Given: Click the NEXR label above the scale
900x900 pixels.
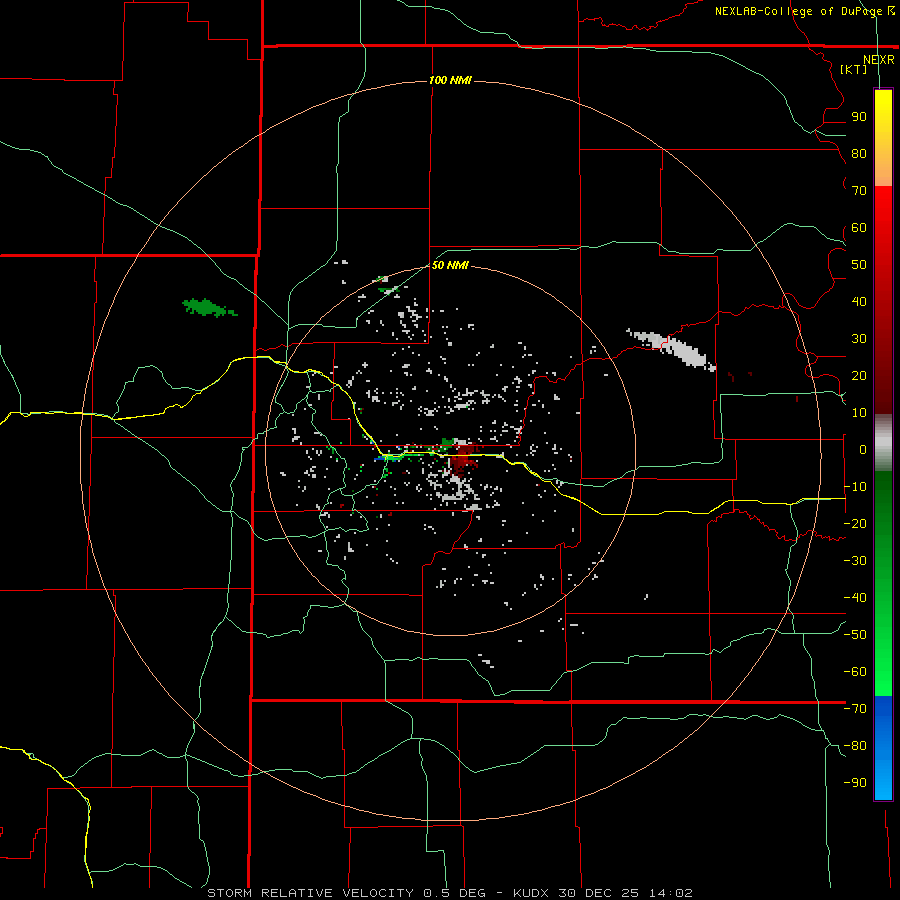Looking at the screenshot, I should 879,59.
